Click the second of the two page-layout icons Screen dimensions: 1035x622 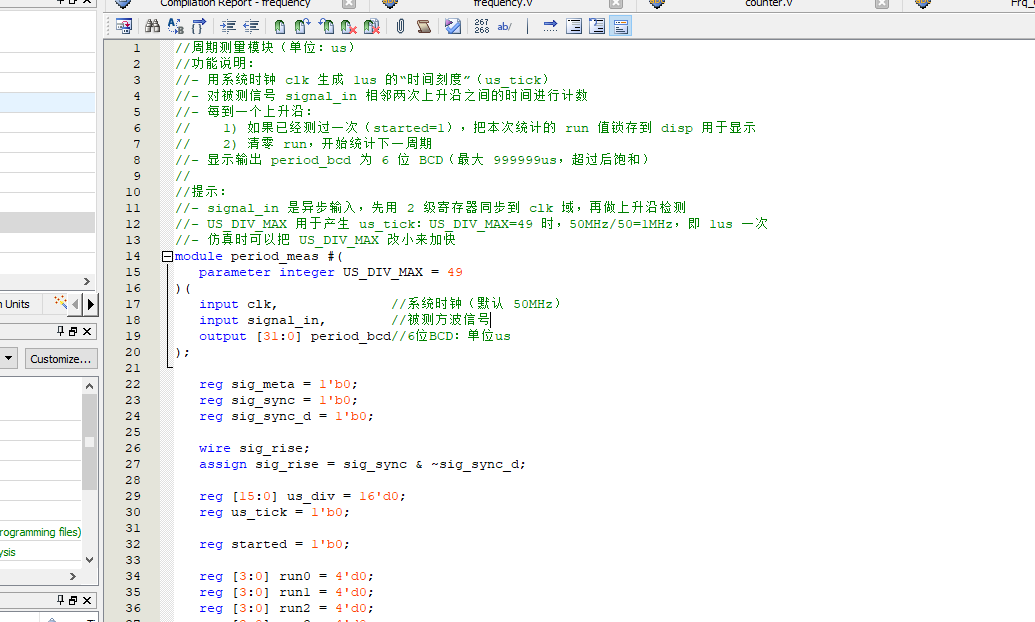597,26
